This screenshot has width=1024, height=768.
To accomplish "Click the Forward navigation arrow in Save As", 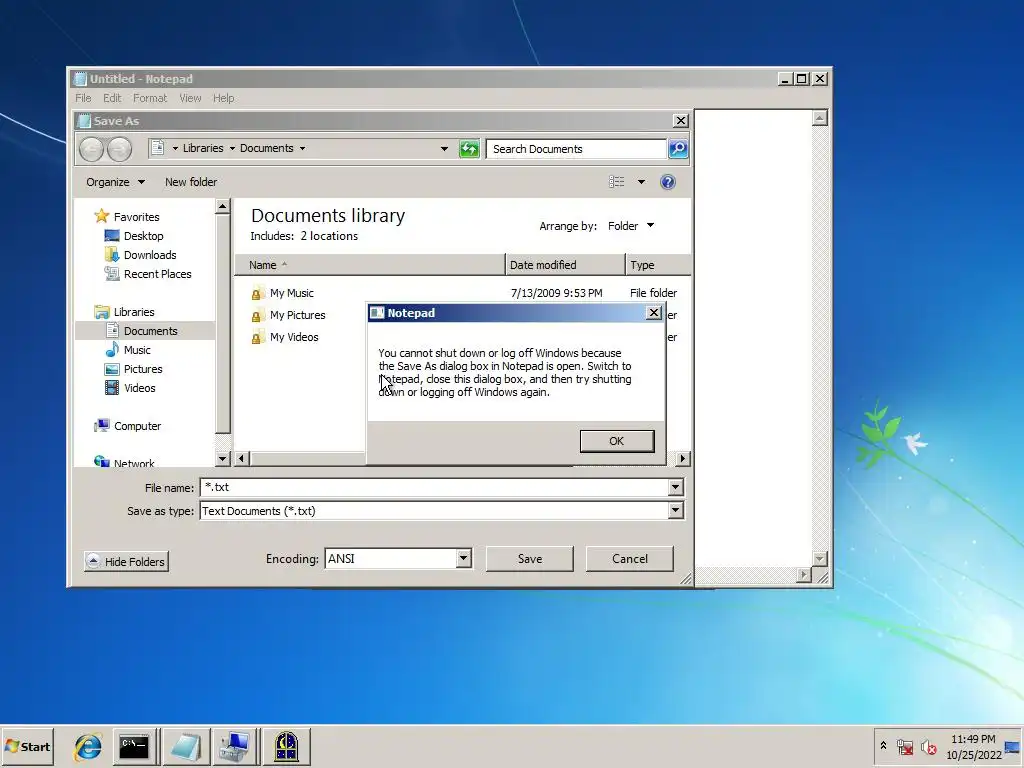I will [x=119, y=149].
